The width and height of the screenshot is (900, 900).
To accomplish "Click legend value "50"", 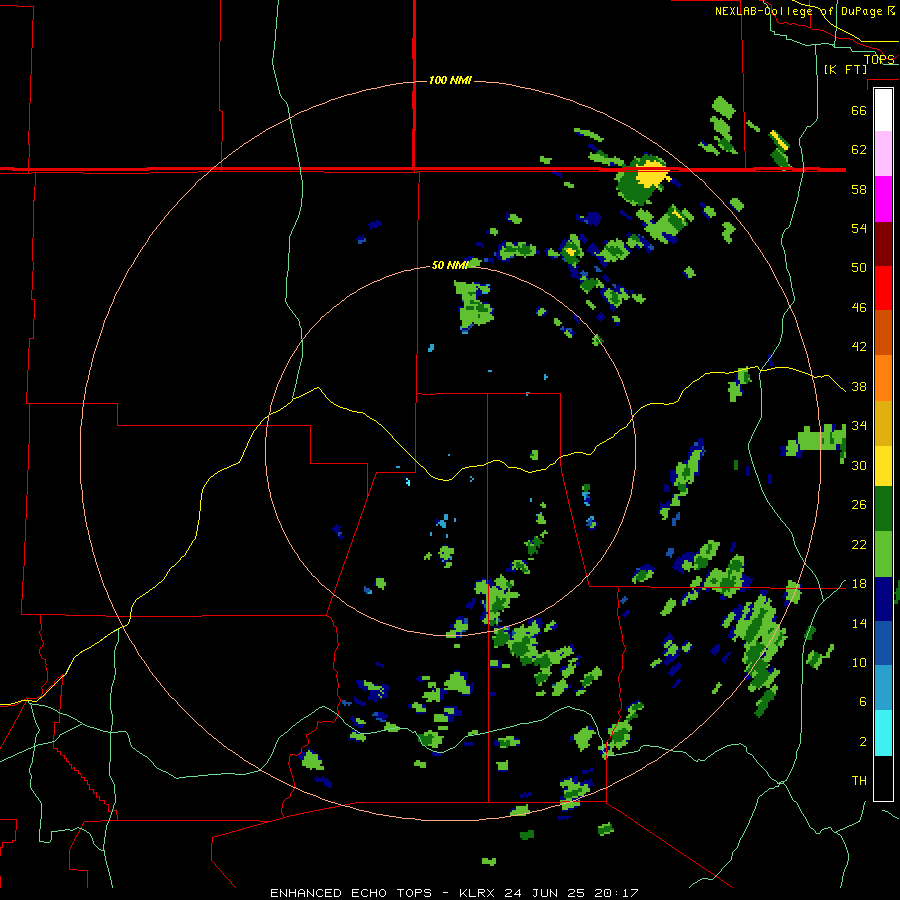I will (x=859, y=268).
